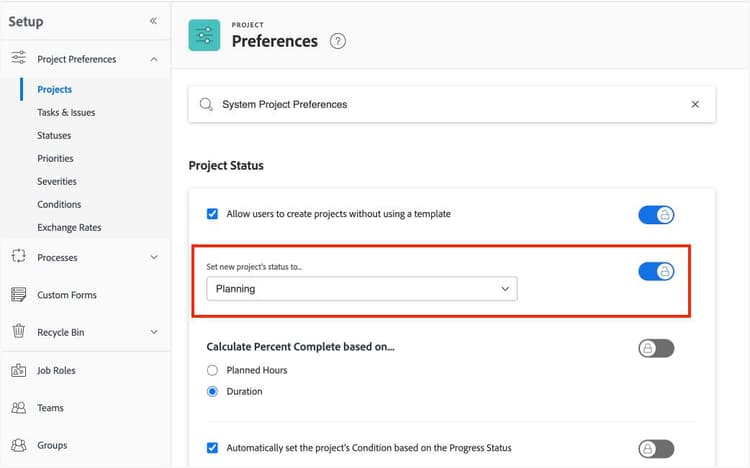
Task: Open the Preferences help question mark
Action: coord(338,41)
